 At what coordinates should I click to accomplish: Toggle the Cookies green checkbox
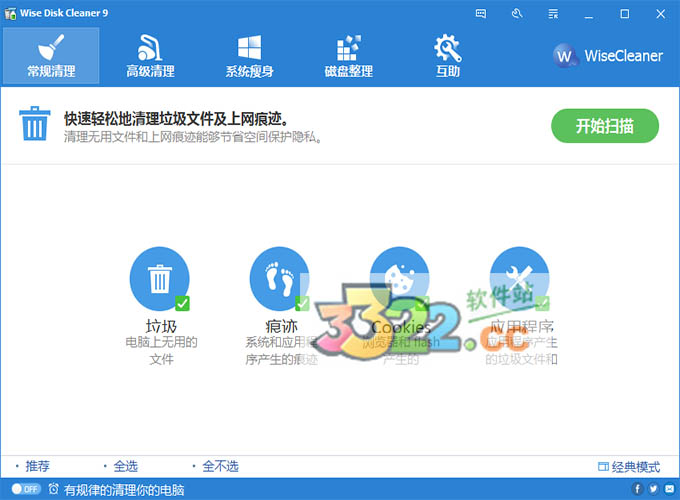point(422,303)
